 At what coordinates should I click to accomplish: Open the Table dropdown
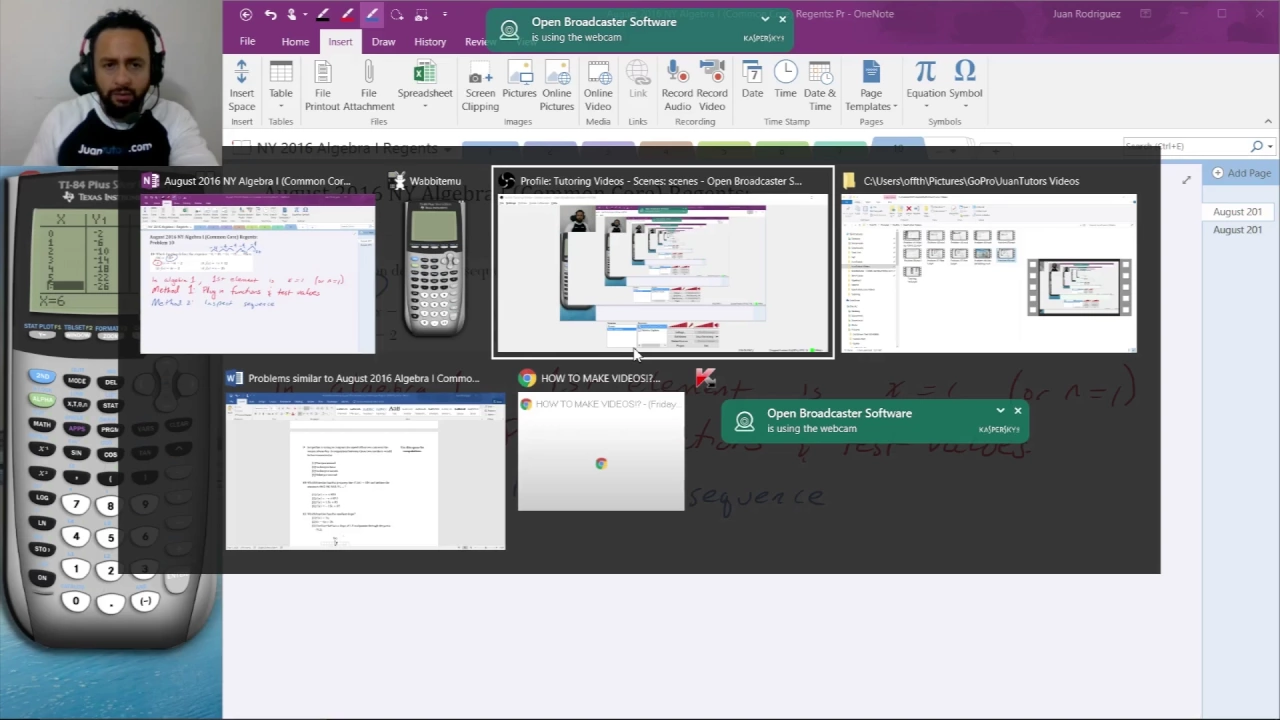click(x=281, y=86)
